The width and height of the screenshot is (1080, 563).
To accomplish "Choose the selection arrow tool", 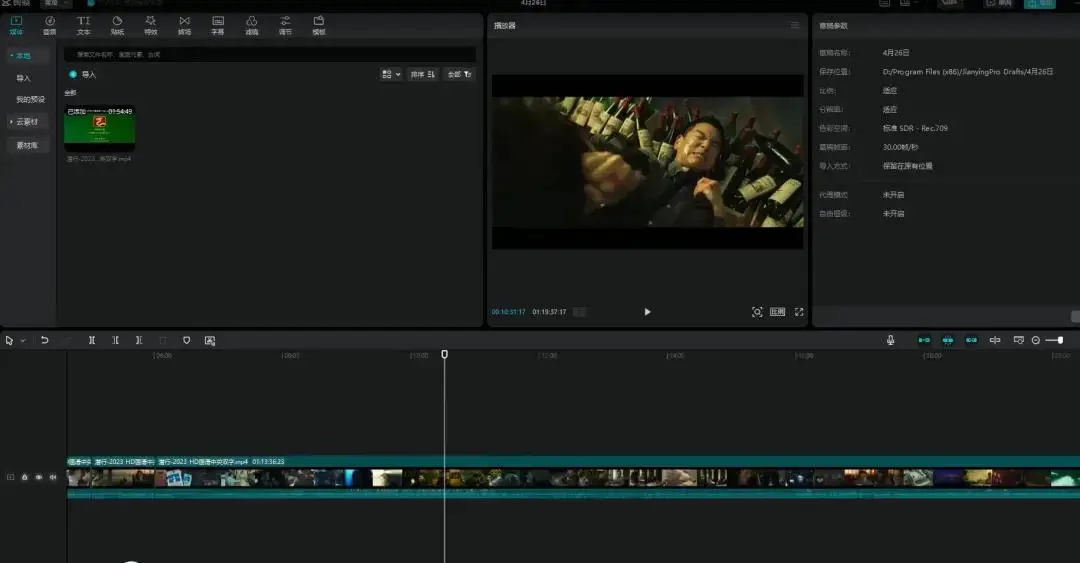I will tap(9, 340).
